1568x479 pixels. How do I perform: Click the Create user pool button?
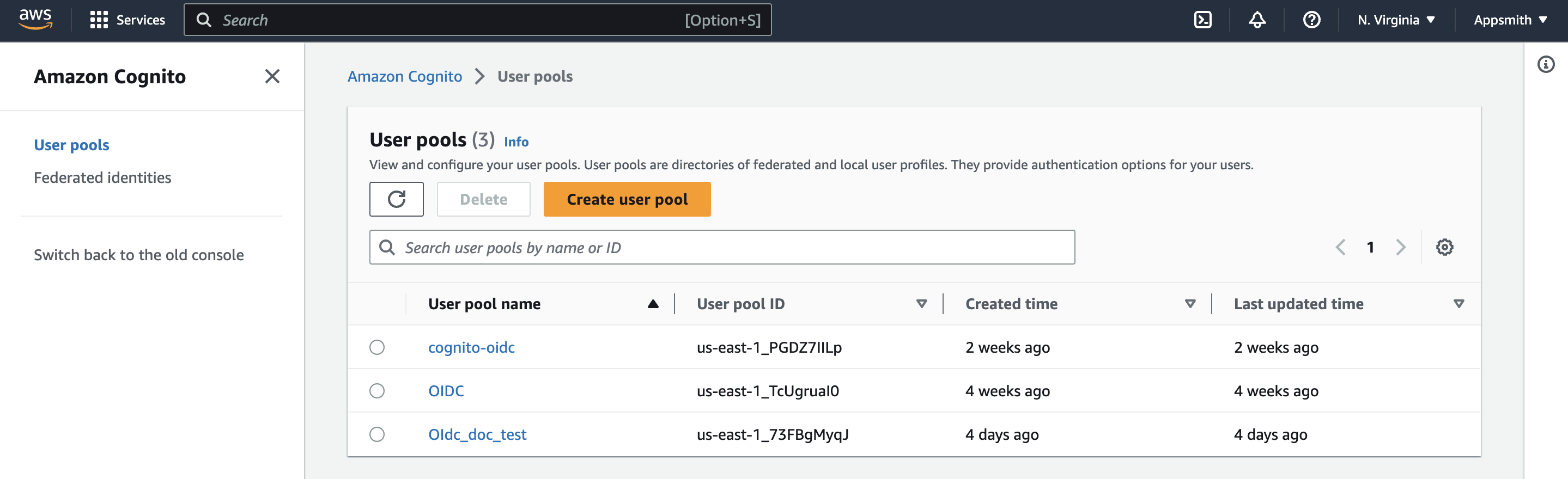(x=627, y=199)
